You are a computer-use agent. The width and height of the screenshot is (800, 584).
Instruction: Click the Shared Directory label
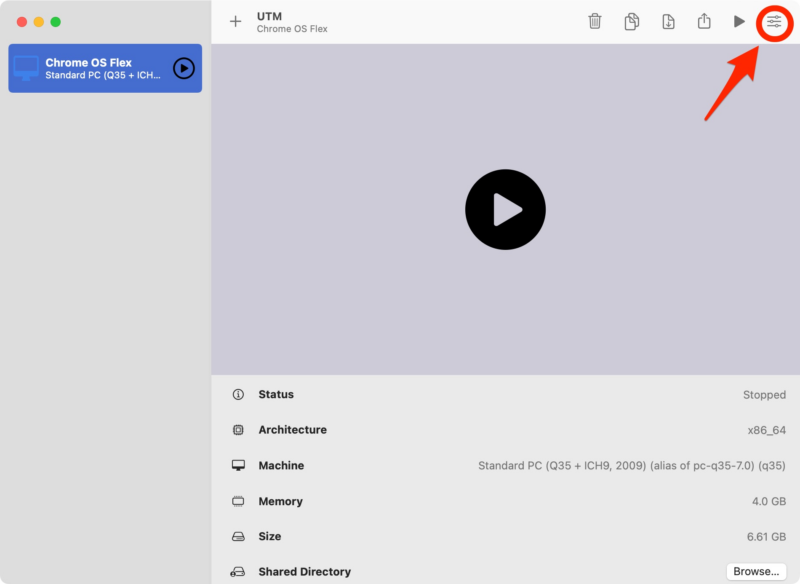[x=305, y=572]
